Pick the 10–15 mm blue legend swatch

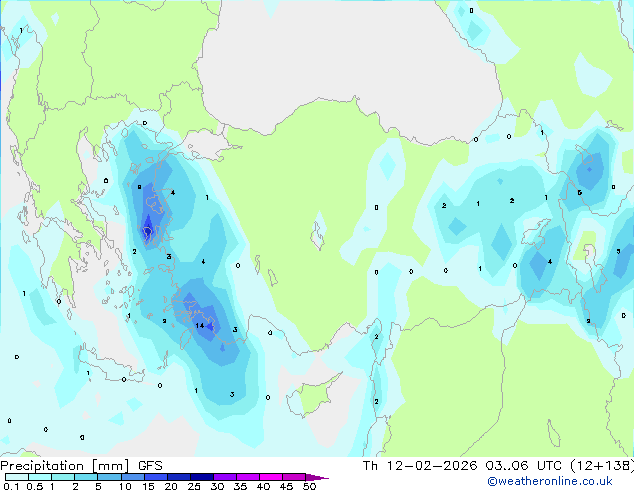[133, 477]
